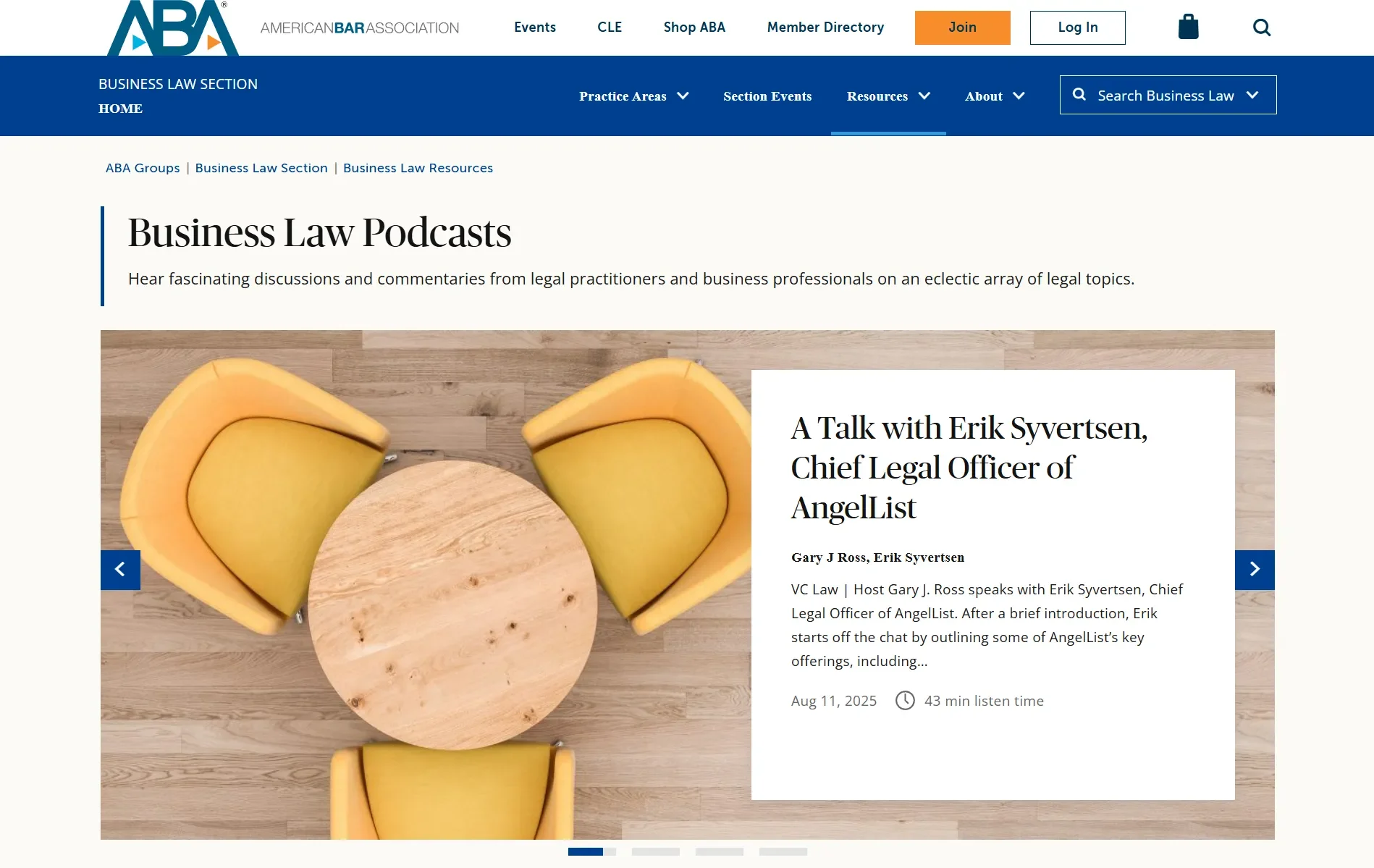Expand the Resources dropdown chevron
Image resolution: width=1374 pixels, height=868 pixels.
coord(924,96)
